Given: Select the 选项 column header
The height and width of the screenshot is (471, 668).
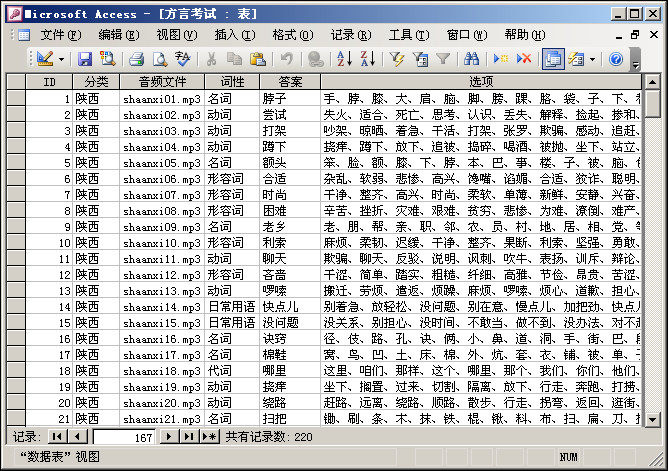Looking at the screenshot, I should (x=481, y=82).
